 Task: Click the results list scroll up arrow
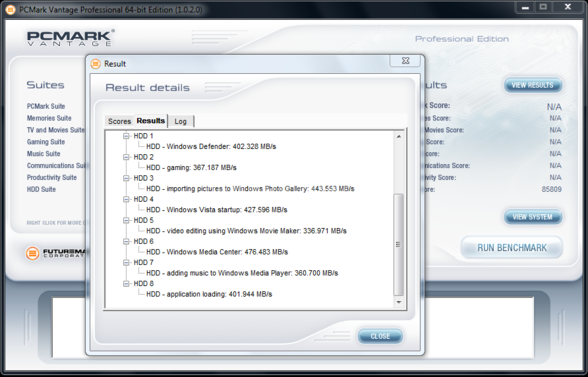point(399,137)
